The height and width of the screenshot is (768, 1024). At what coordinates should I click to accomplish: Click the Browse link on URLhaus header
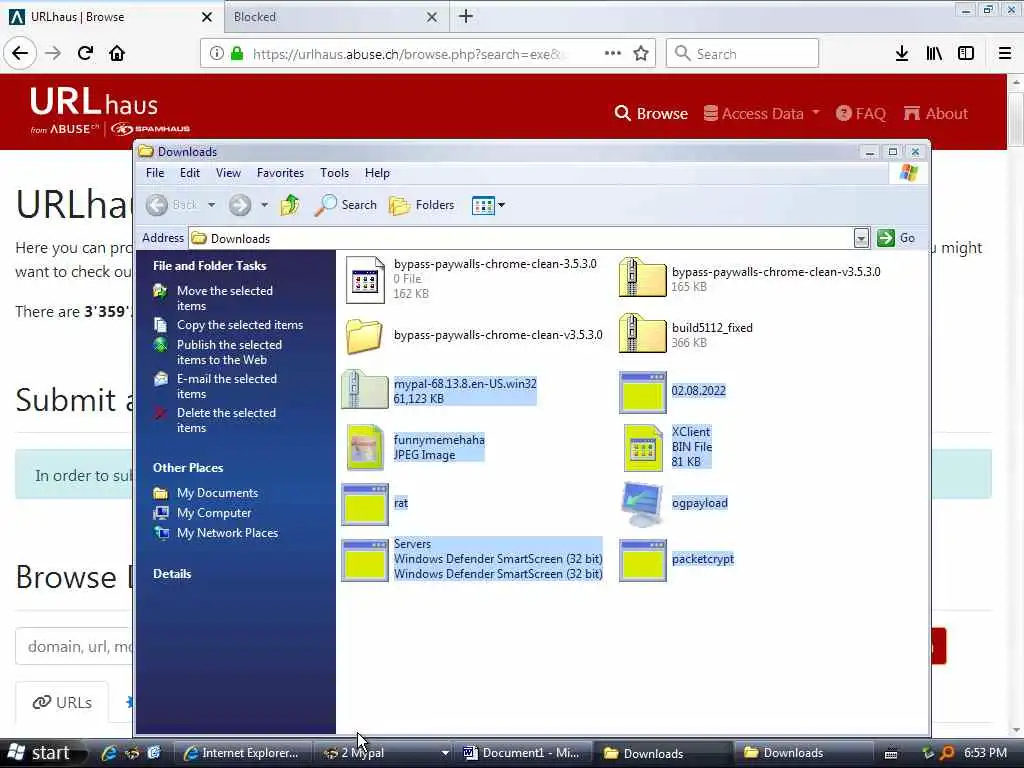coord(651,113)
